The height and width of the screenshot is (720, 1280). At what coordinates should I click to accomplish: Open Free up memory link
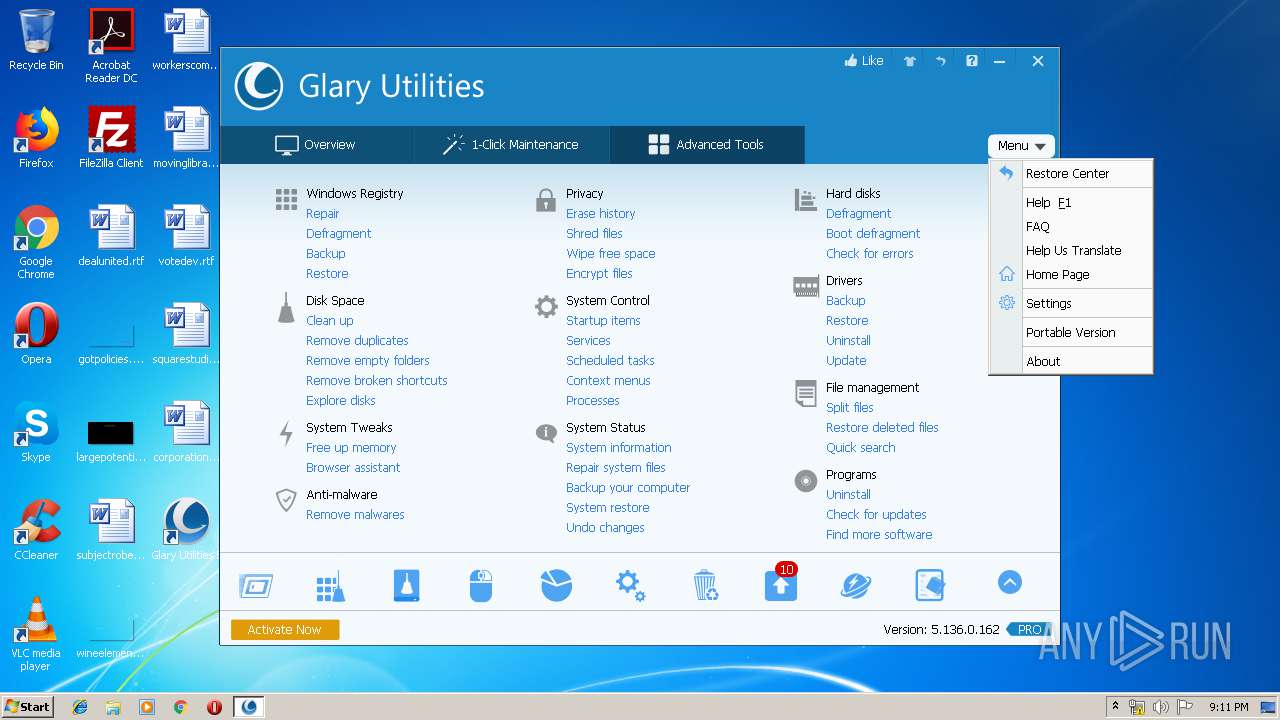tap(351, 448)
